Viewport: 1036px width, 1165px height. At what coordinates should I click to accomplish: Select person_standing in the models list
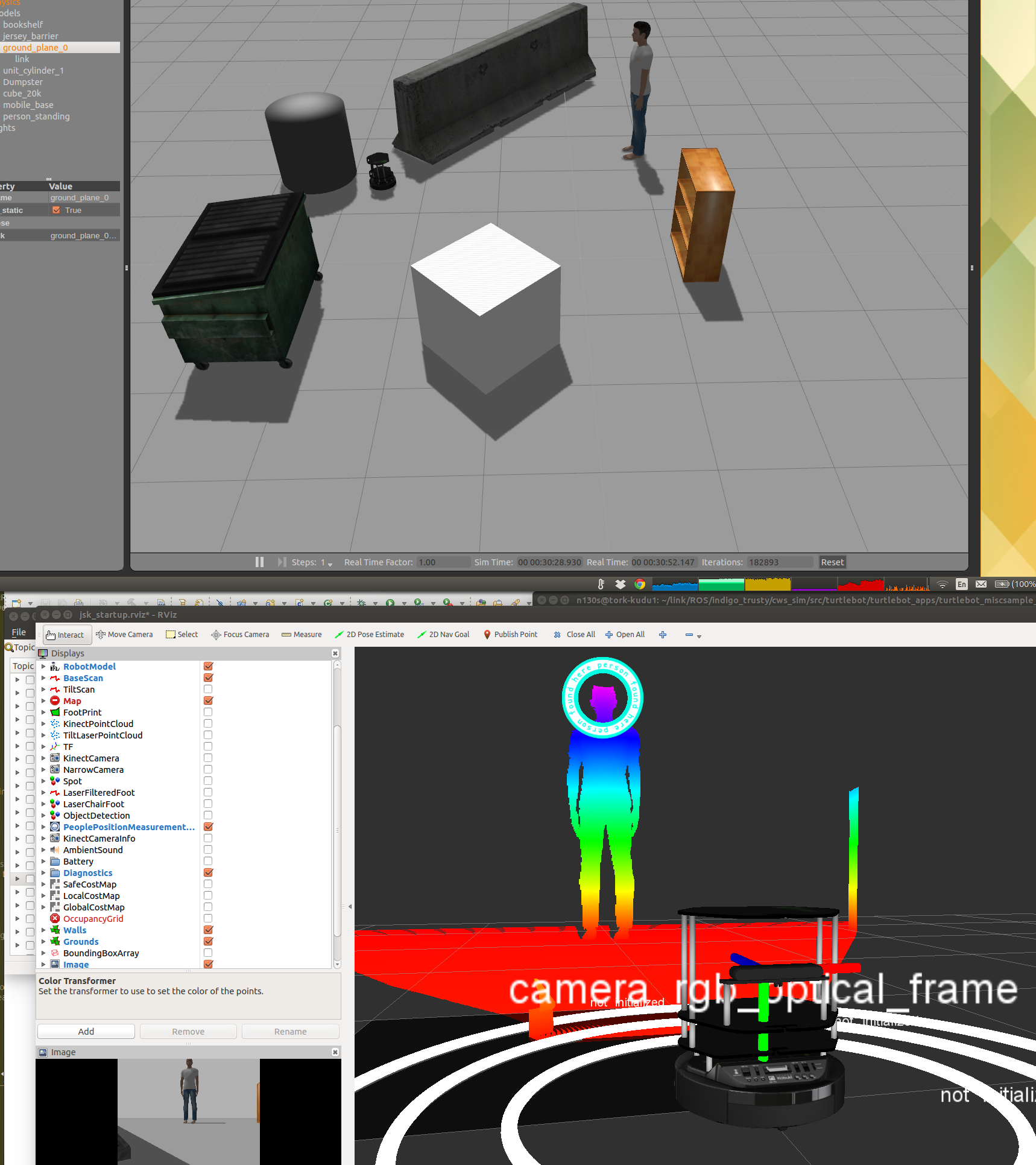point(36,116)
